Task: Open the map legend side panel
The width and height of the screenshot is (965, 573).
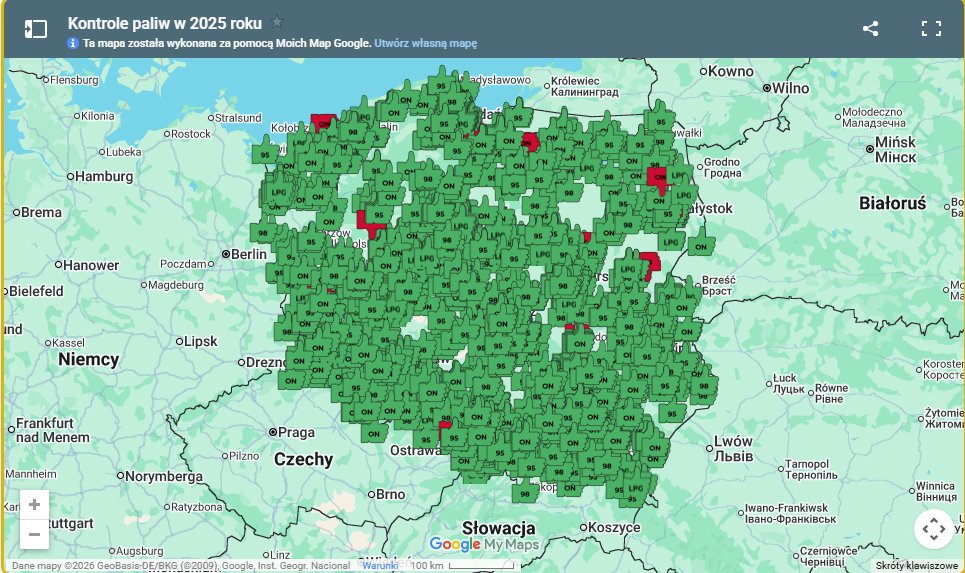Action: (x=35, y=29)
